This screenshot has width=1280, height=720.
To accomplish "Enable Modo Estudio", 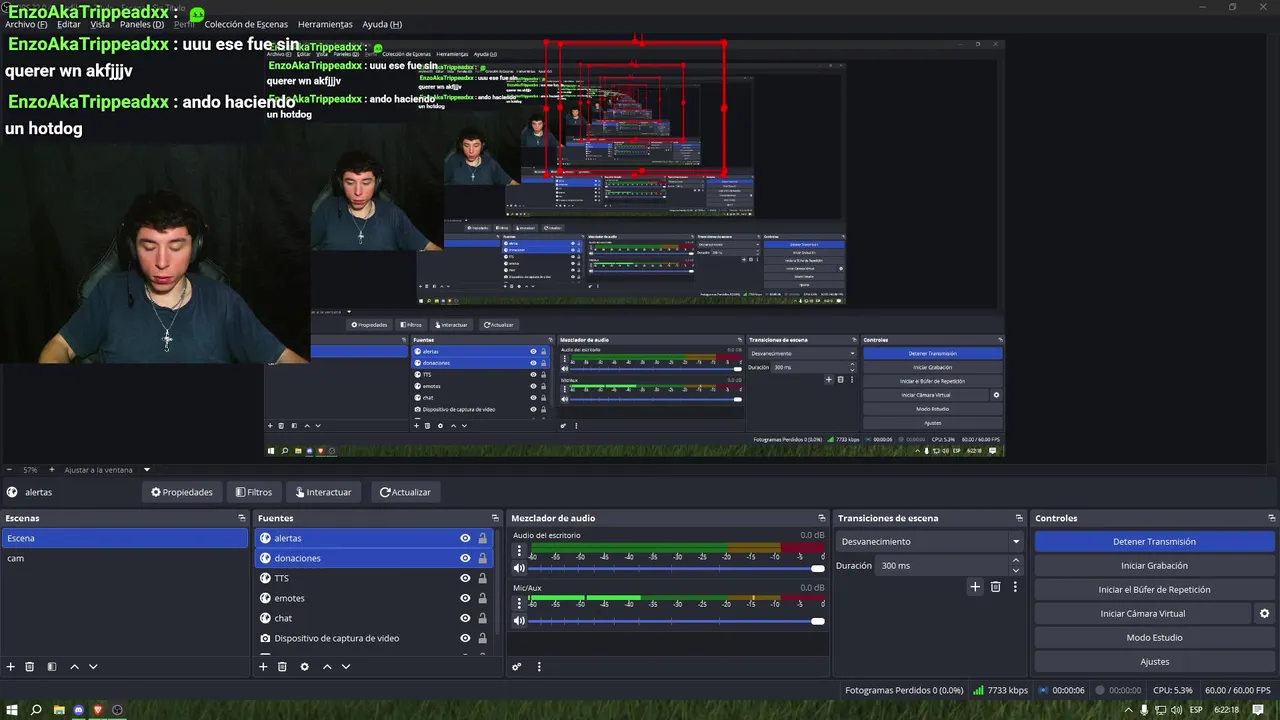I will 1154,638.
